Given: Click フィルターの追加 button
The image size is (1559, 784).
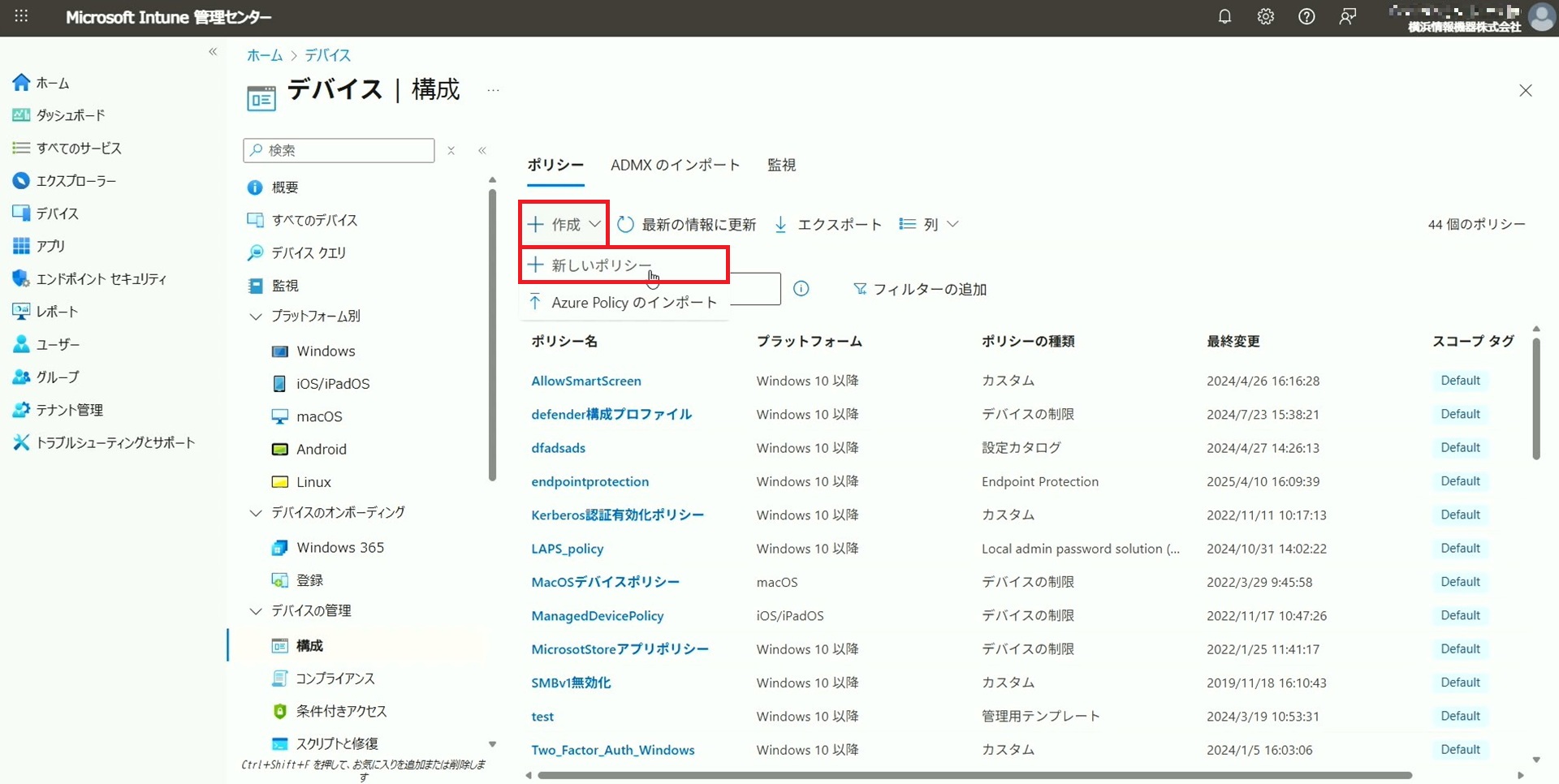Looking at the screenshot, I should pos(920,290).
